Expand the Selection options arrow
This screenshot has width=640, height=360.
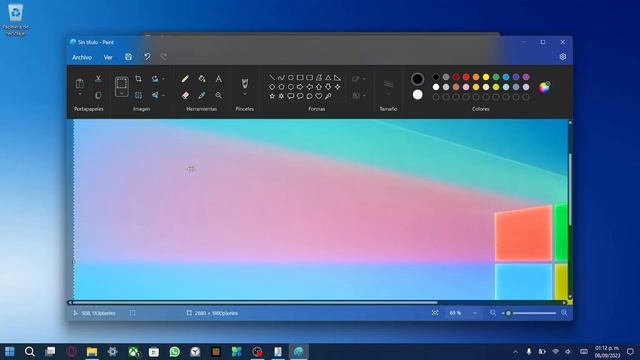click(x=122, y=93)
